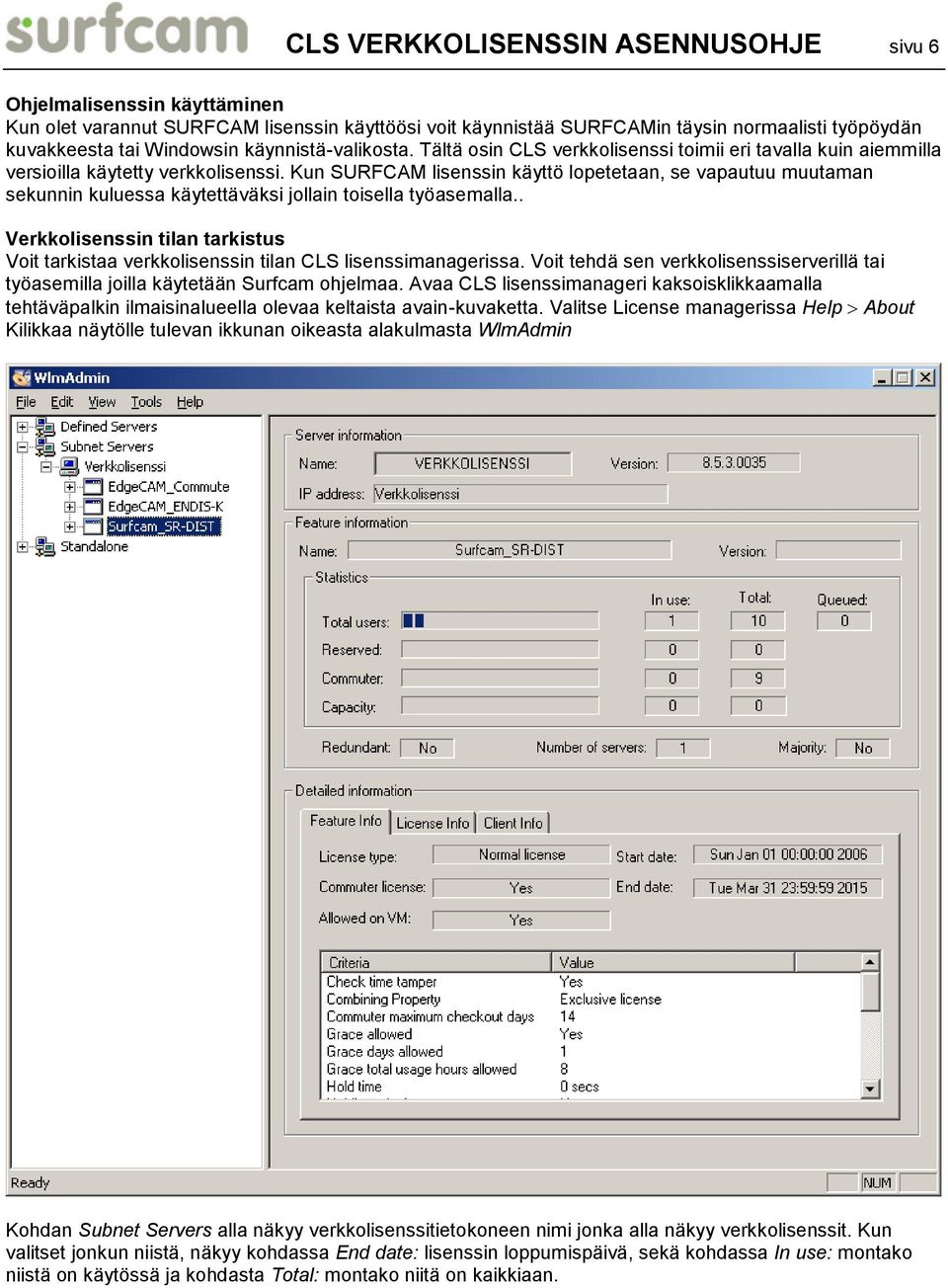
Task: Select Subnet Servers in the tree
Action: coord(107,446)
